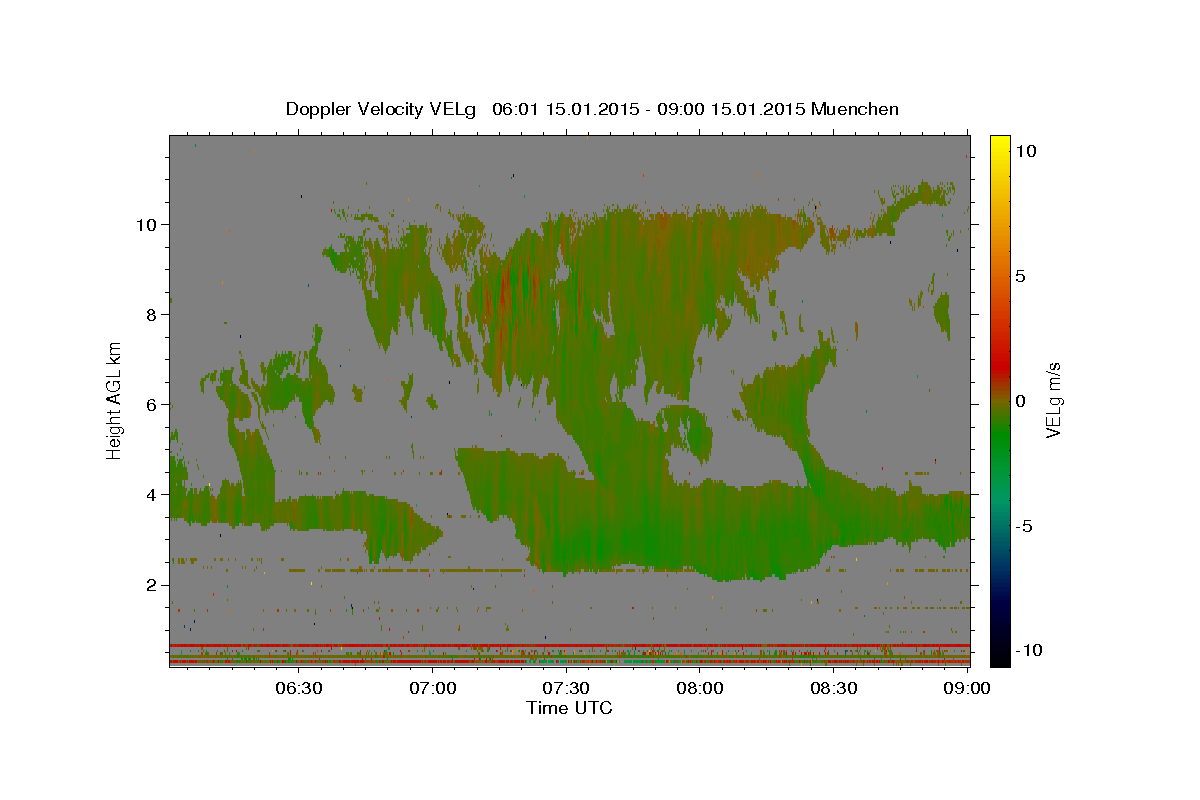Click the colorbar value 10 at the top
Viewport: 1200px width, 800px height.
1027,151
